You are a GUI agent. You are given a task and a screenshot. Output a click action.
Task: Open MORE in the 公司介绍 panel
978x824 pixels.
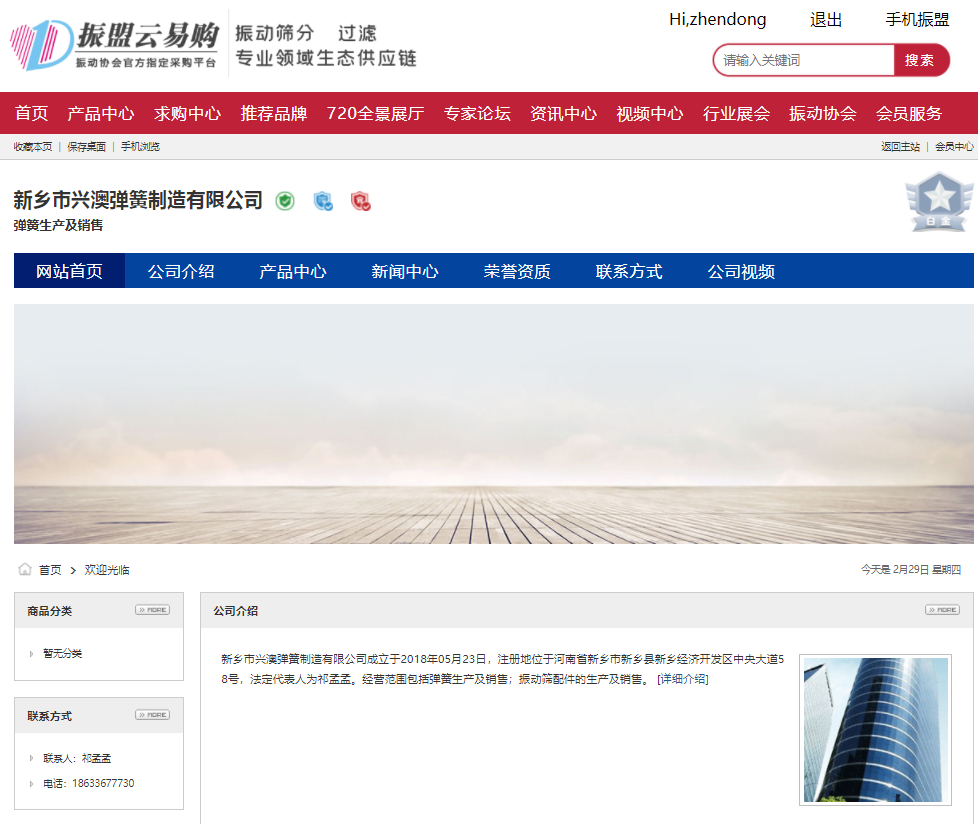942,610
